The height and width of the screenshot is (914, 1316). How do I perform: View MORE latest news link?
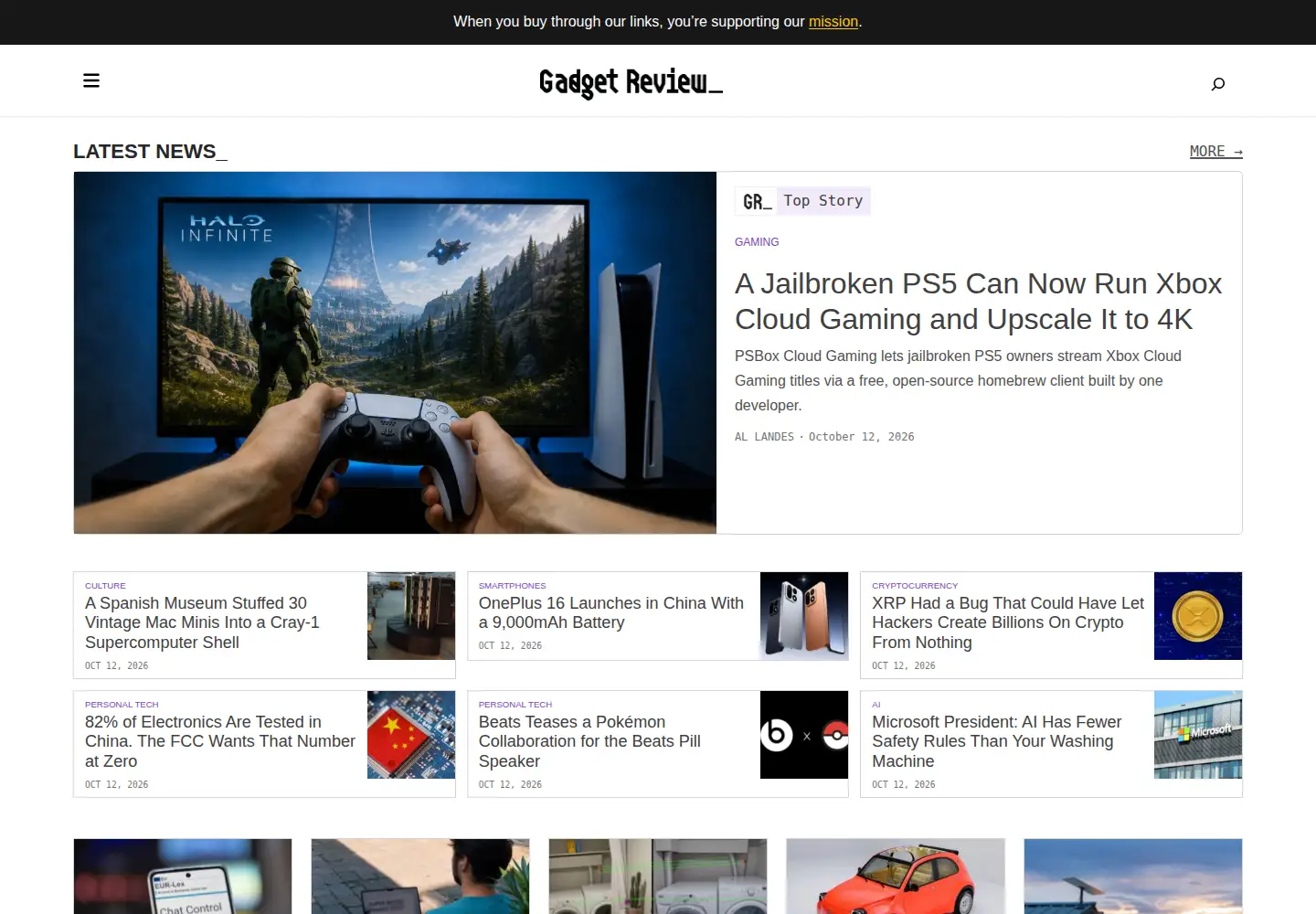[x=1215, y=152]
